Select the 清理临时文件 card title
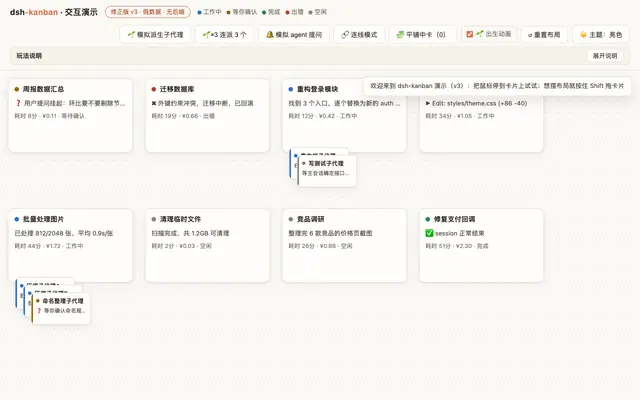Viewport: 640px width, 400px height. click(180, 219)
